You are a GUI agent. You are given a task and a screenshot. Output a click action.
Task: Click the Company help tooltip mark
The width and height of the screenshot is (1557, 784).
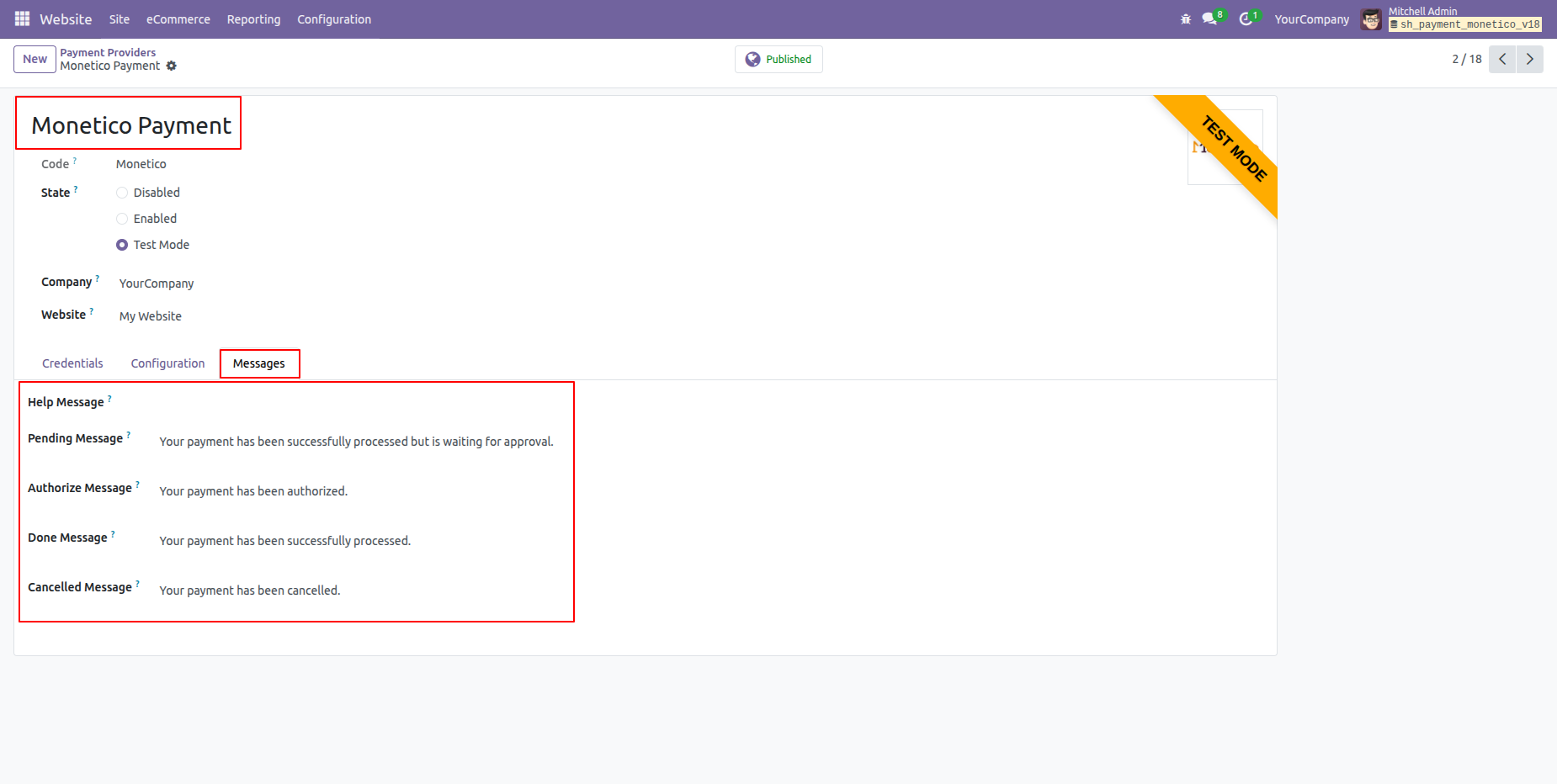[98, 278]
